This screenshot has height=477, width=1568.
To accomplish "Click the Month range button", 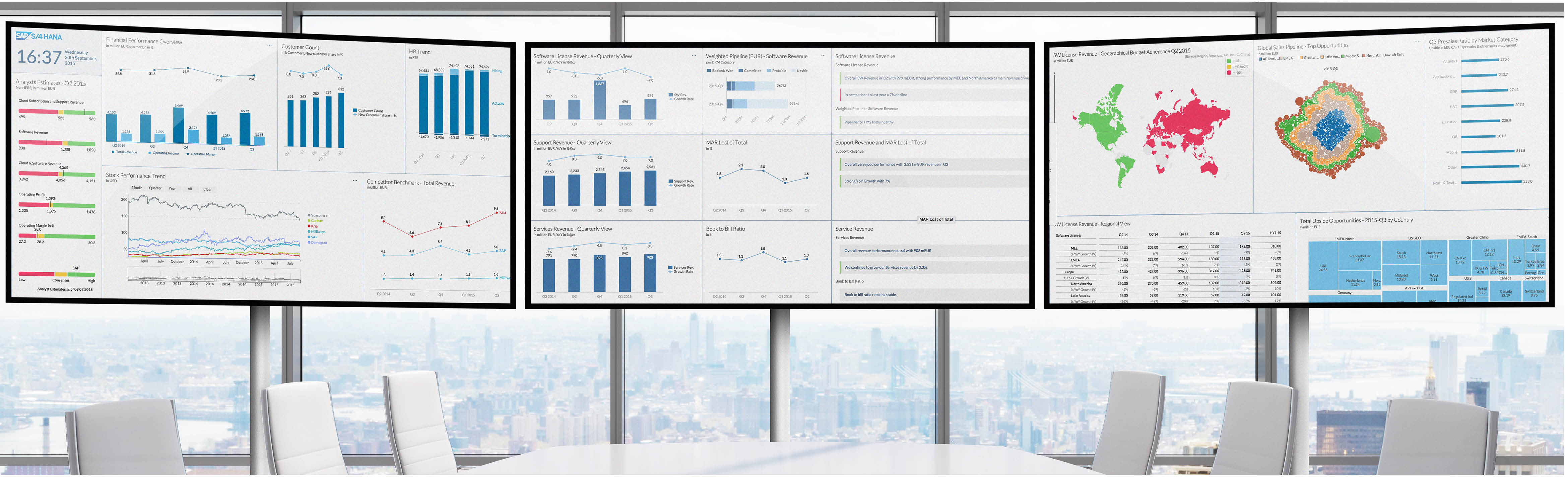I will click(x=137, y=188).
